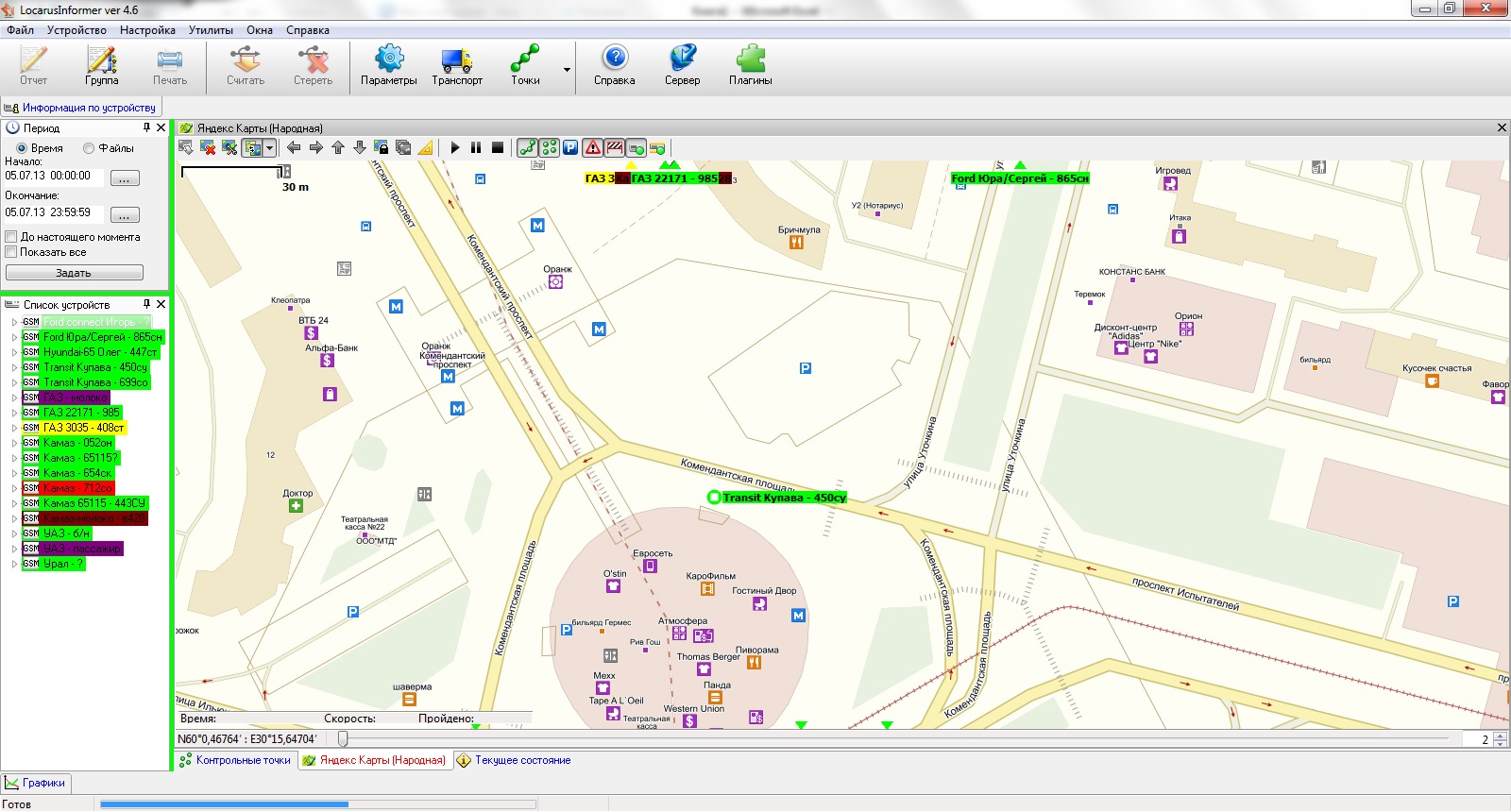Open the Отчет report tool

click(33, 66)
